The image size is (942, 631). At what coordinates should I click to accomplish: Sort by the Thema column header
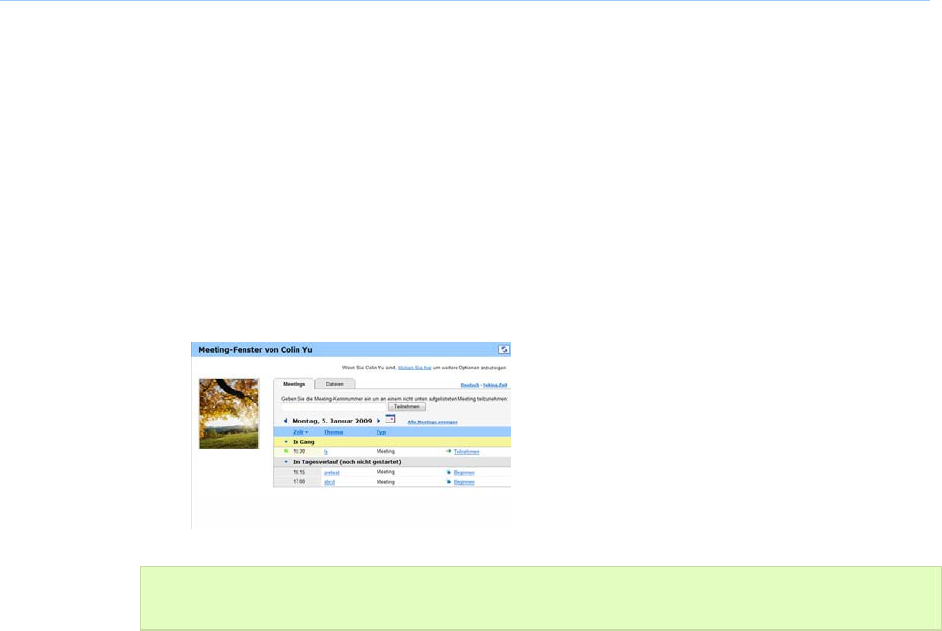pos(333,432)
